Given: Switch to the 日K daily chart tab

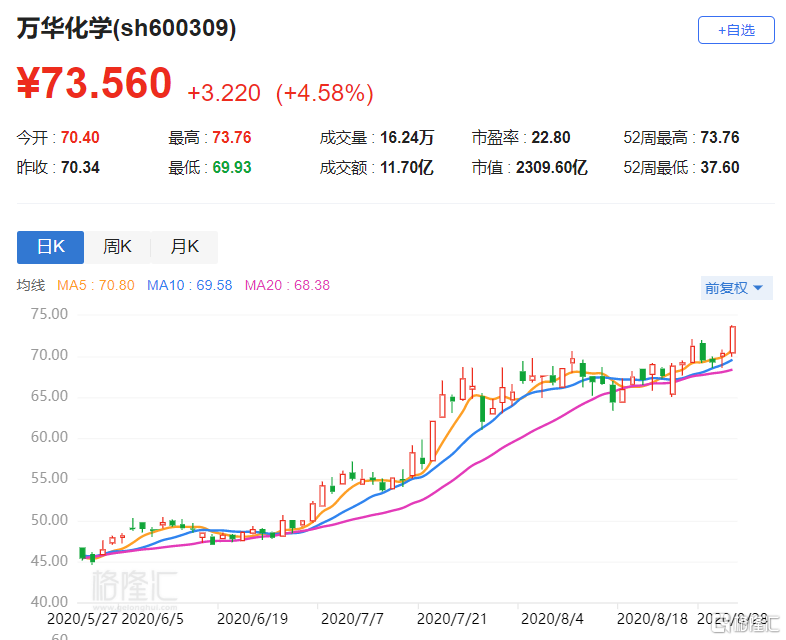Looking at the screenshot, I should click(x=50, y=247).
